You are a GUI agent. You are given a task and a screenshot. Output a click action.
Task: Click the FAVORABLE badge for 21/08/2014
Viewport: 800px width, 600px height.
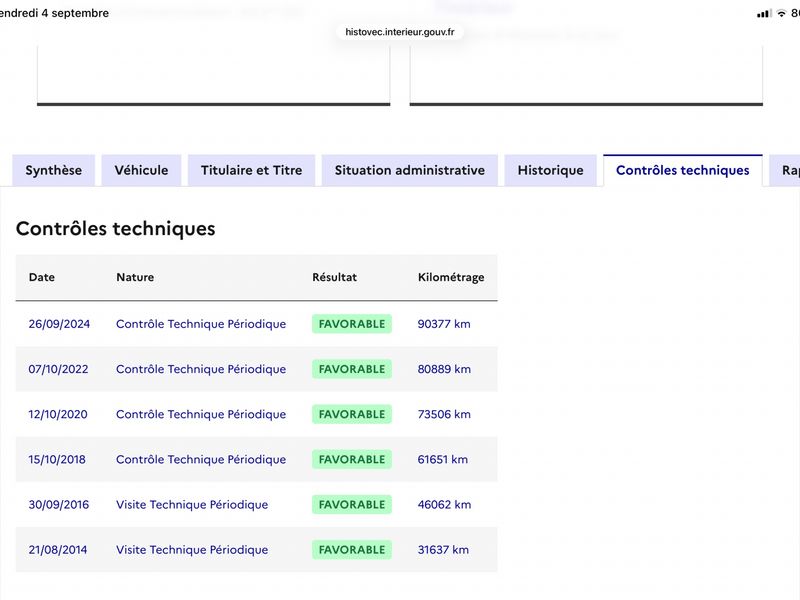pyautogui.click(x=352, y=549)
